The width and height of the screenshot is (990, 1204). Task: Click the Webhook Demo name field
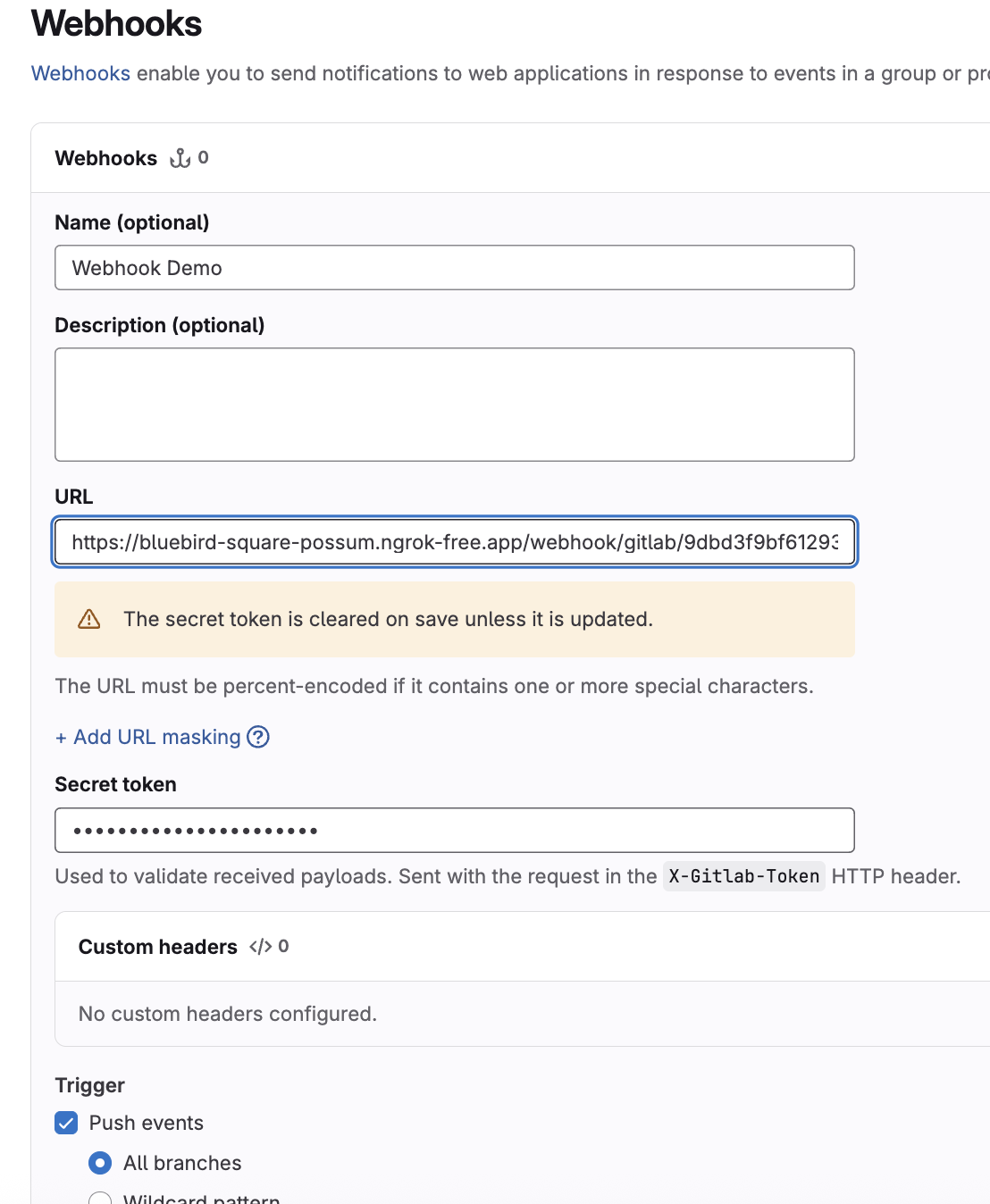pos(455,267)
